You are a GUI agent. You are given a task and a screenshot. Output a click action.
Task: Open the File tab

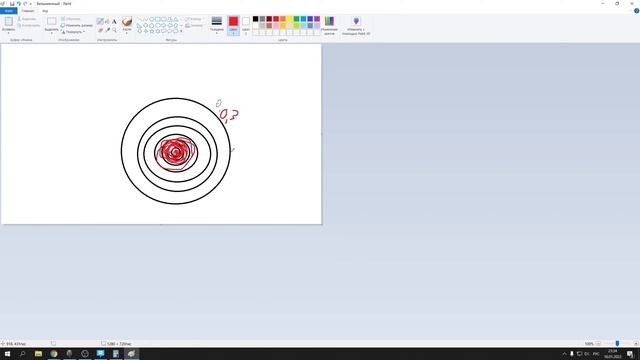(x=9, y=11)
